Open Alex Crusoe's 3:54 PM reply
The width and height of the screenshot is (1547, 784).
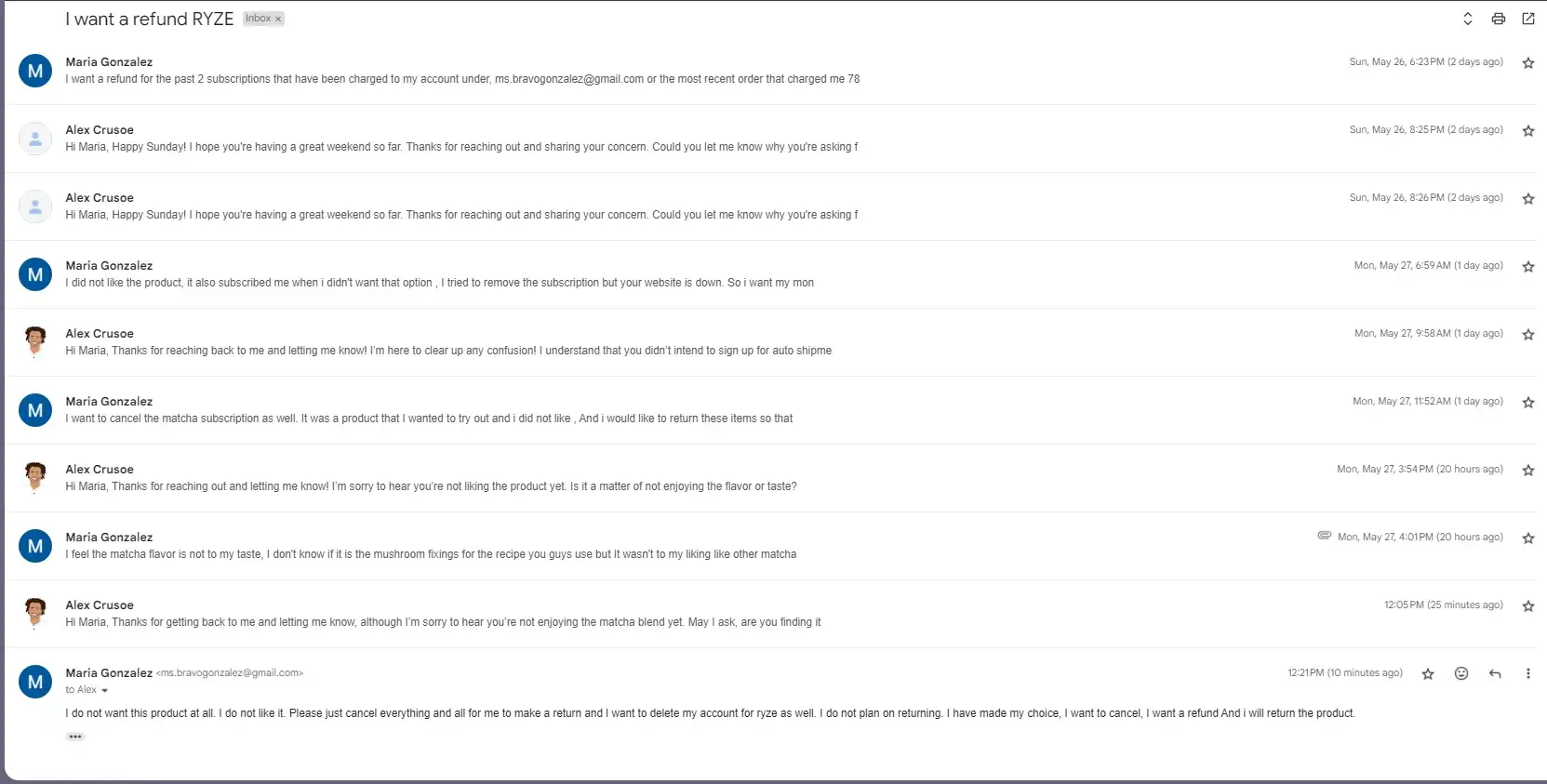[x=431, y=486]
